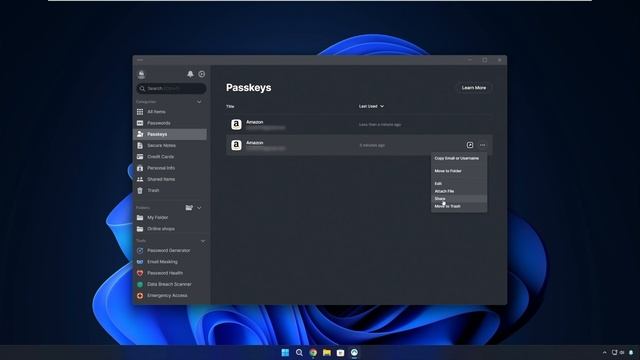Choose Edit in context menu
Screen dimensions: 640x360
click(x=459, y=184)
